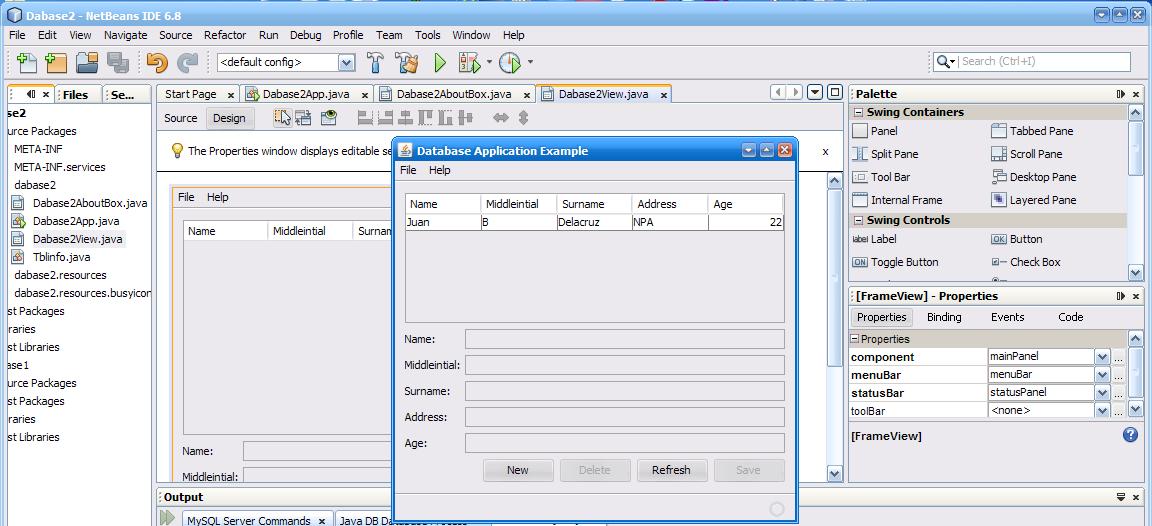The width and height of the screenshot is (1152, 526).
Task: Click the Open Project toolbar icon
Action: pyautogui.click(x=87, y=62)
